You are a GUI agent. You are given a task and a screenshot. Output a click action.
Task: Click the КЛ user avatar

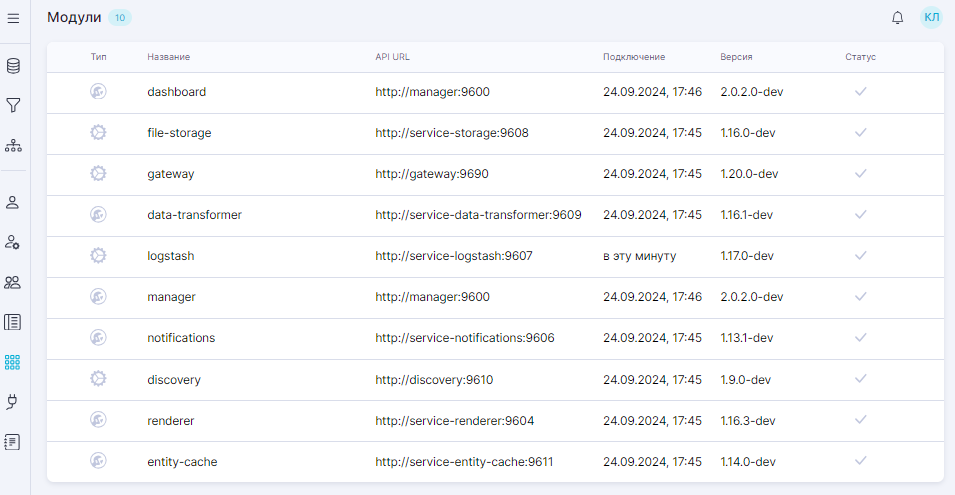tap(931, 17)
